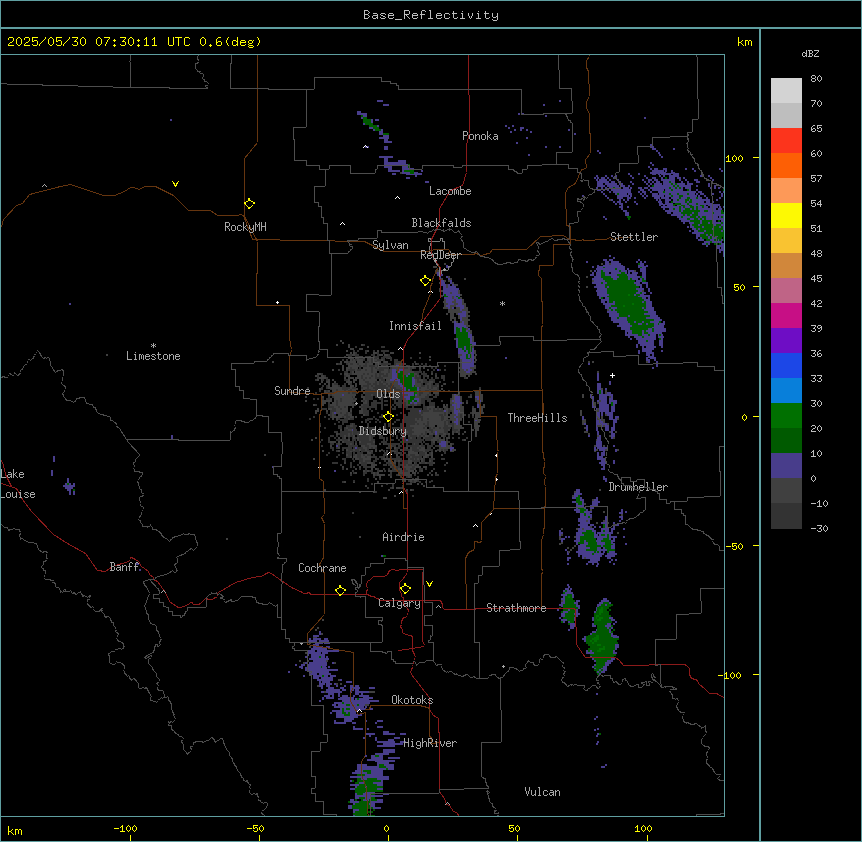
Task: Select the Okotoks label
Action: 412,700
